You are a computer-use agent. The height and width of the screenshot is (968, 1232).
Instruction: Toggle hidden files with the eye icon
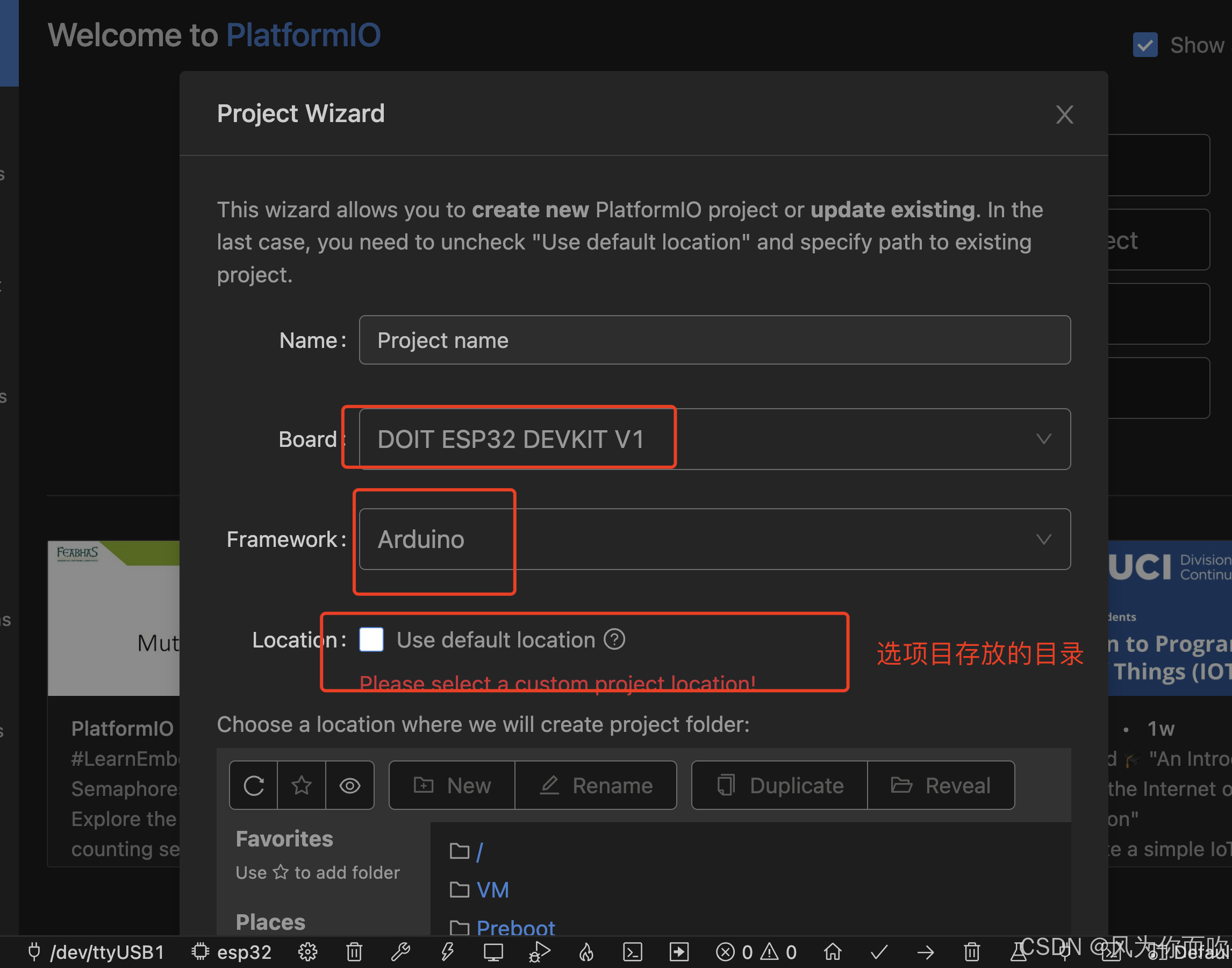point(349,786)
